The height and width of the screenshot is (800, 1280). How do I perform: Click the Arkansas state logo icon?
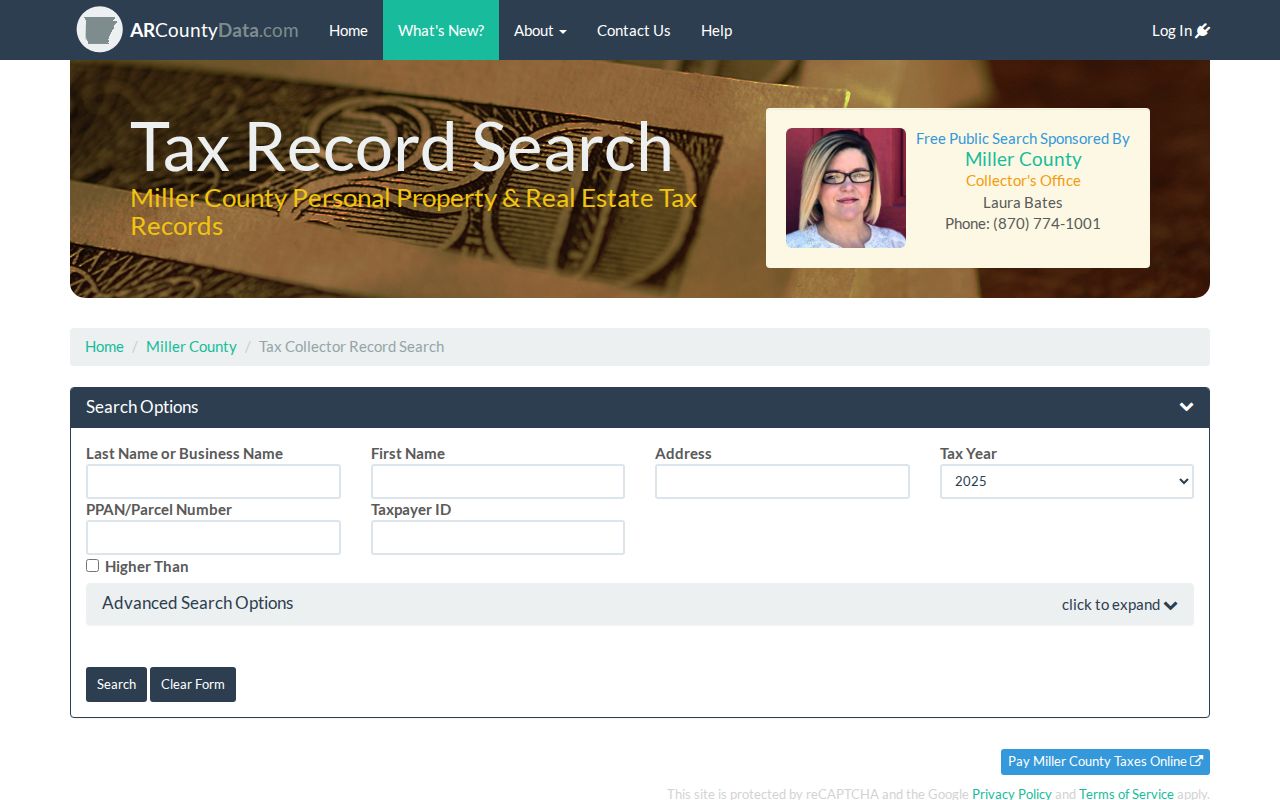click(99, 30)
